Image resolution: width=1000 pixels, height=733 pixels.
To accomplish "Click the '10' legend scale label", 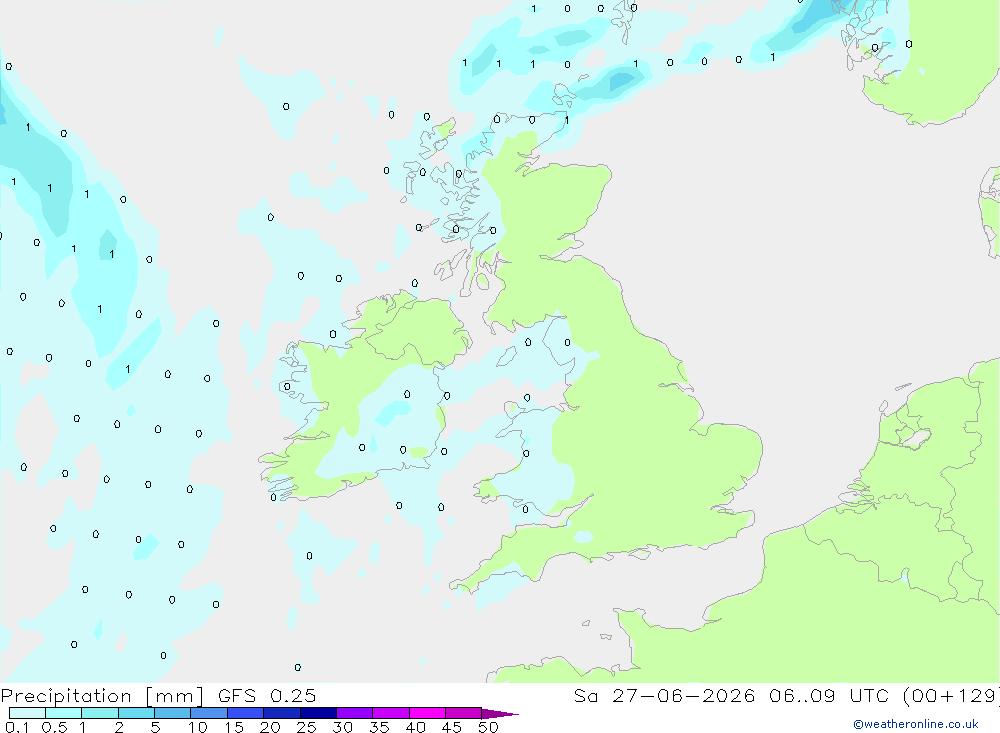I will pos(198,727).
